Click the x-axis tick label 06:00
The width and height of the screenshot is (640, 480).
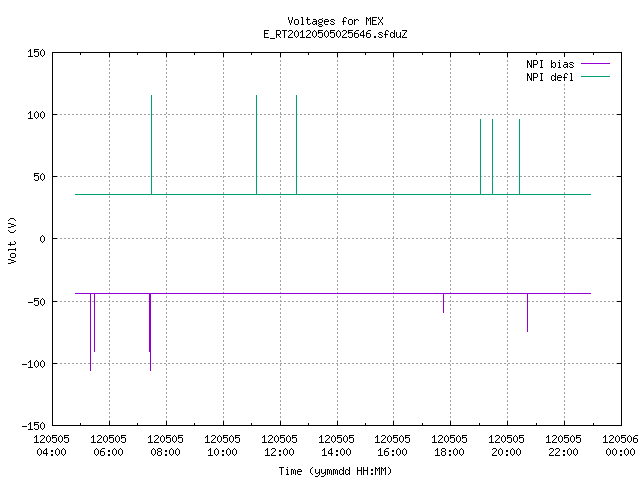coord(109,452)
